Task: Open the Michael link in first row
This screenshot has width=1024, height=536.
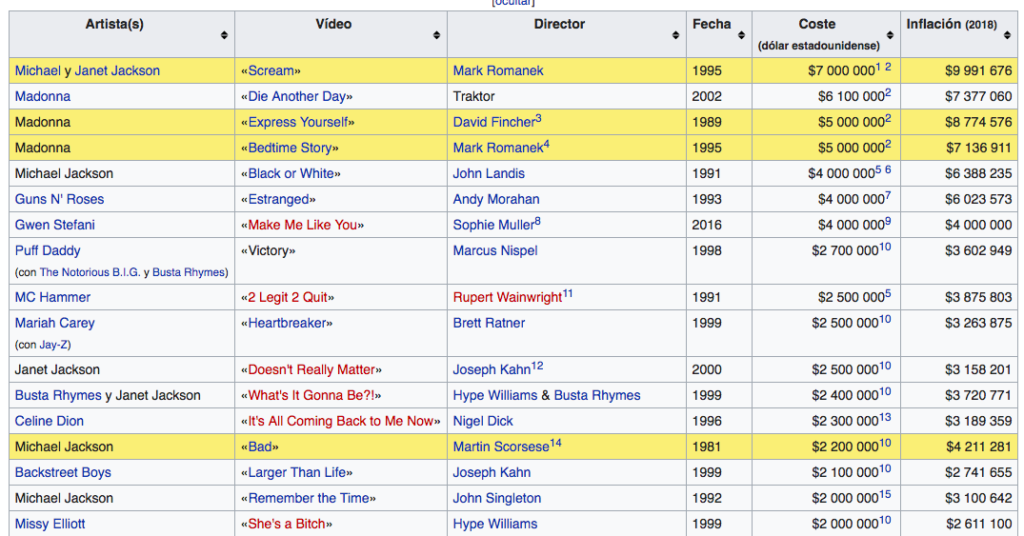Action: [x=37, y=71]
